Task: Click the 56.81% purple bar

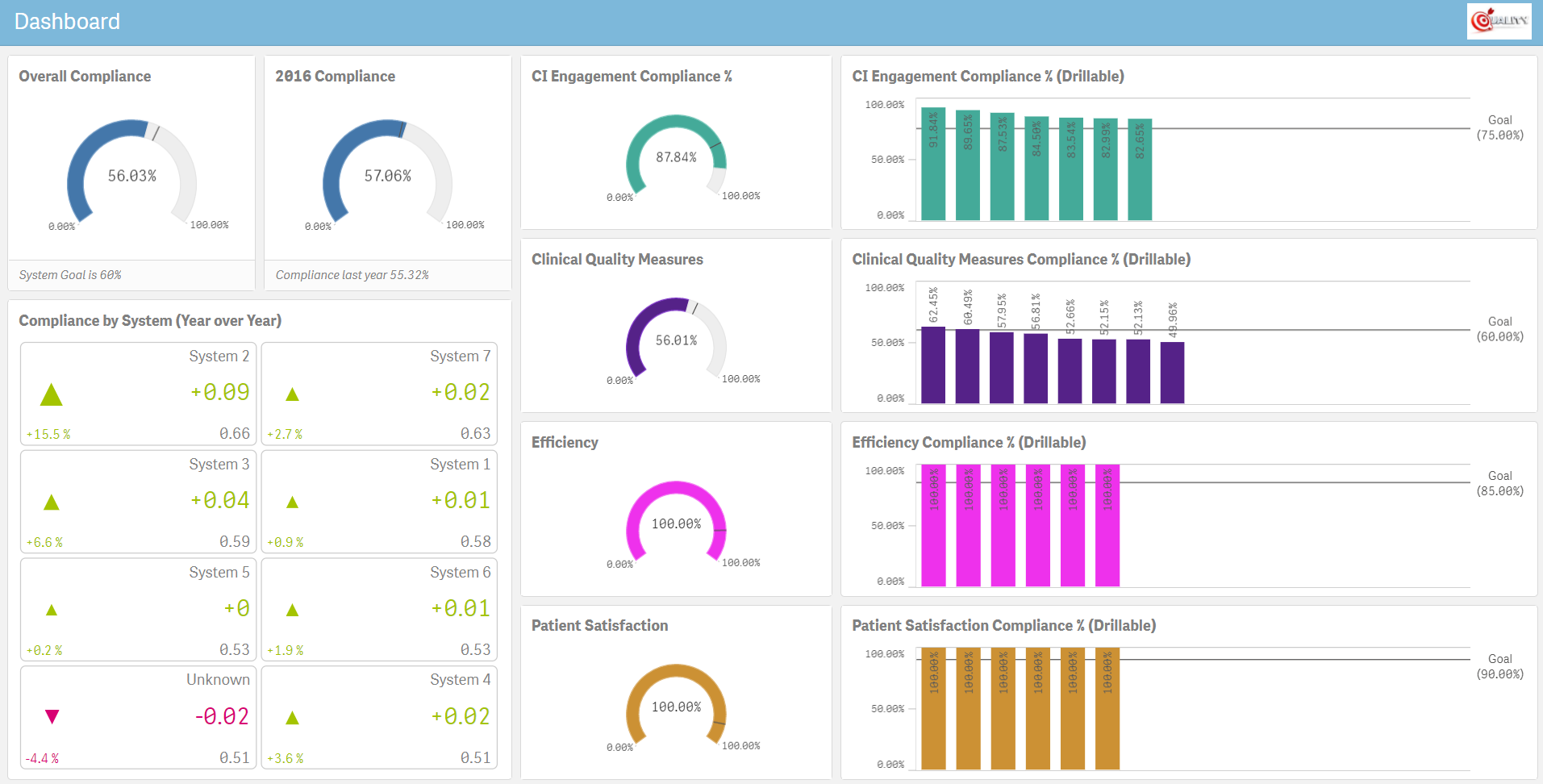Action: pos(1036,369)
